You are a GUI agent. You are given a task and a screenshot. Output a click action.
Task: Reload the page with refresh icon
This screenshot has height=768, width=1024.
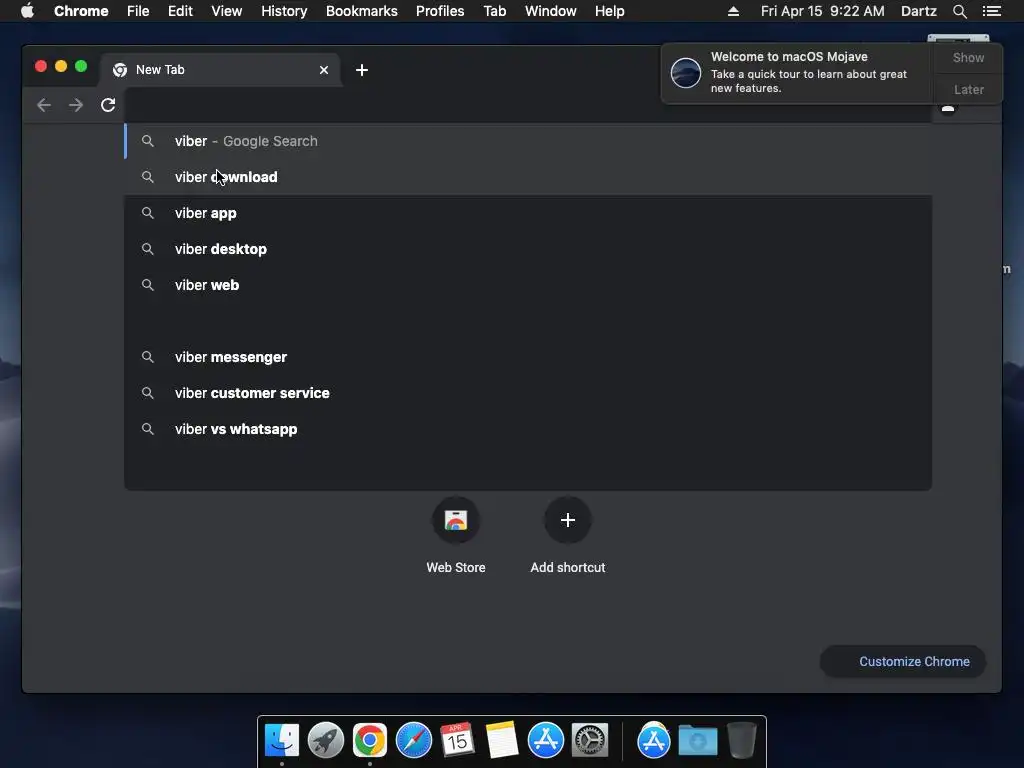click(x=108, y=105)
